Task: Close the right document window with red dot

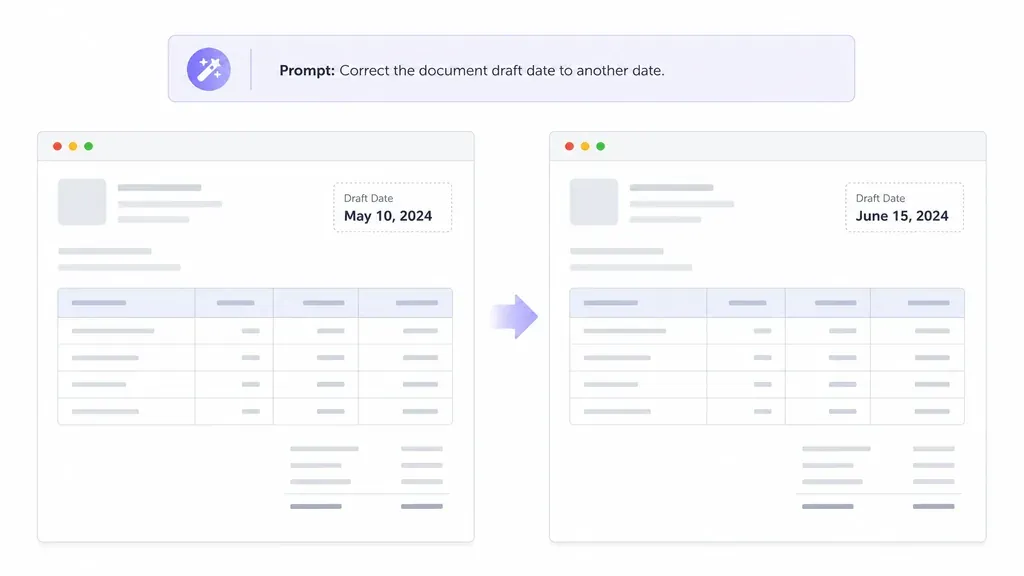Action: [569, 146]
